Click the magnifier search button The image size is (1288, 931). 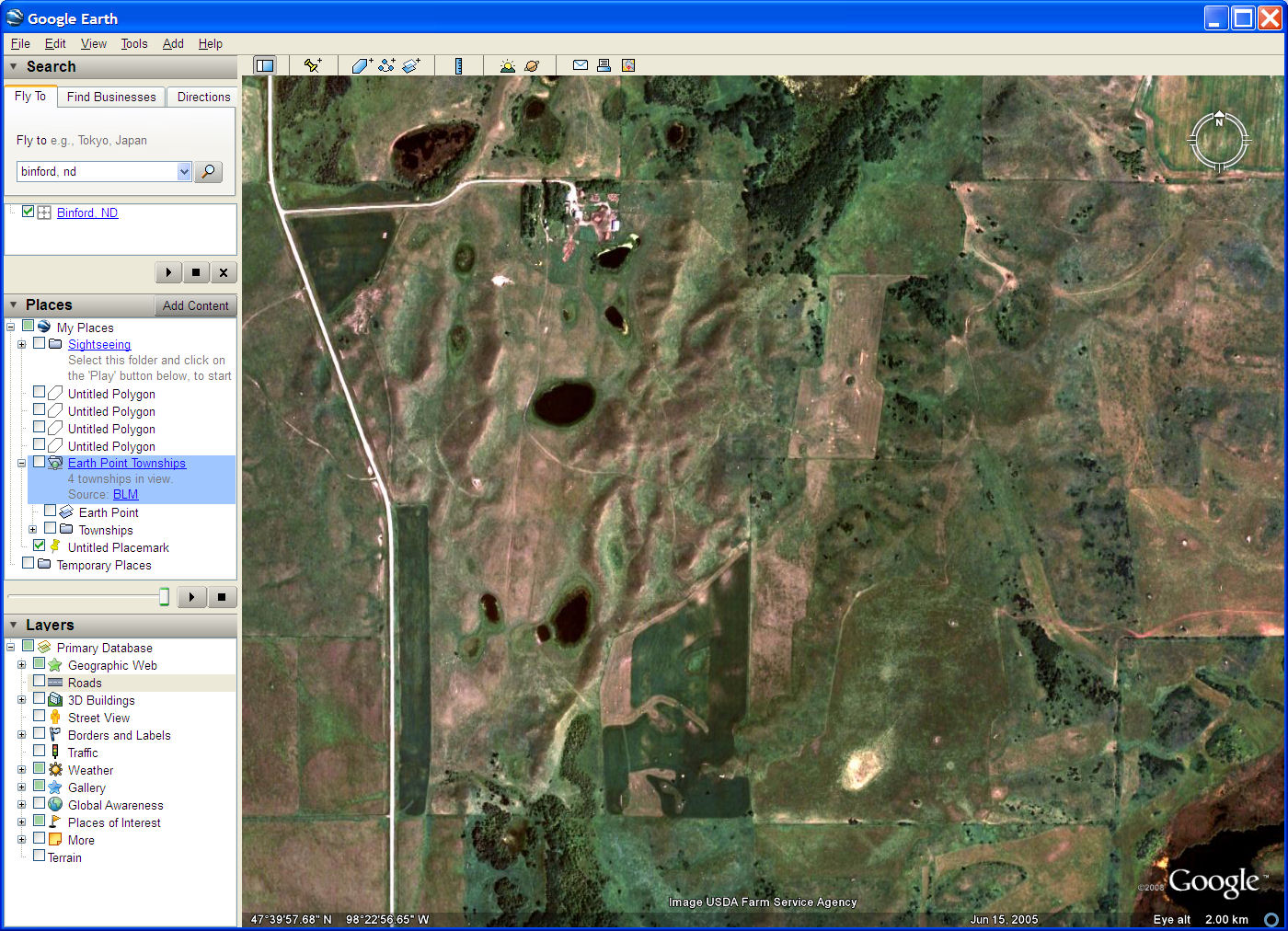pos(209,171)
